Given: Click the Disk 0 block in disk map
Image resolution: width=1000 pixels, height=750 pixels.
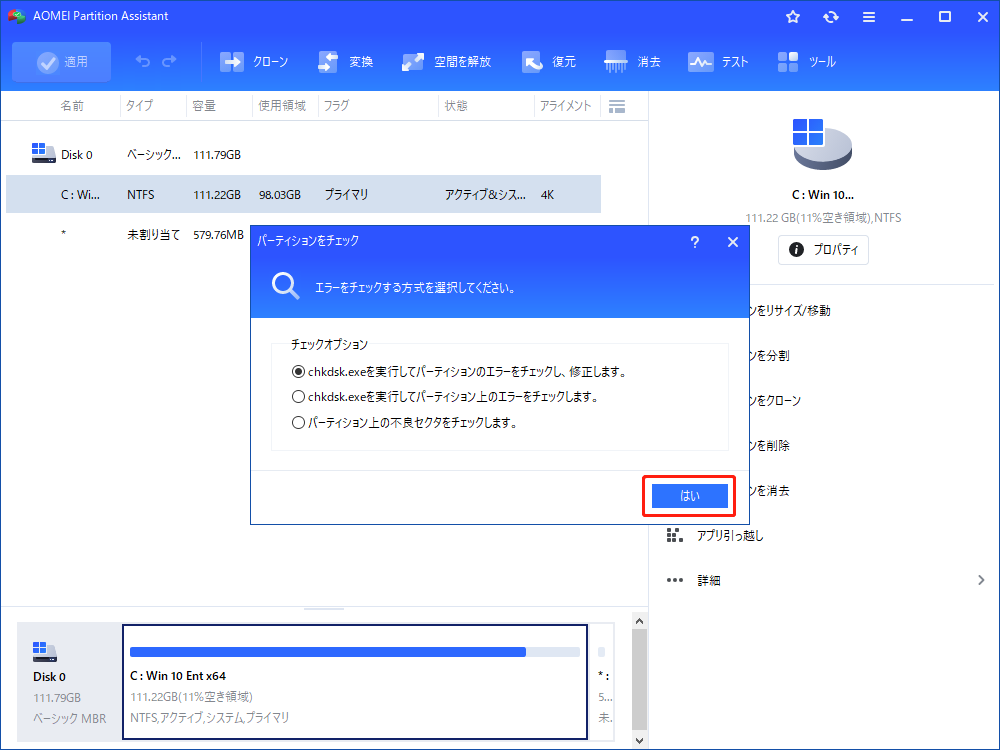Looking at the screenshot, I should [69, 681].
